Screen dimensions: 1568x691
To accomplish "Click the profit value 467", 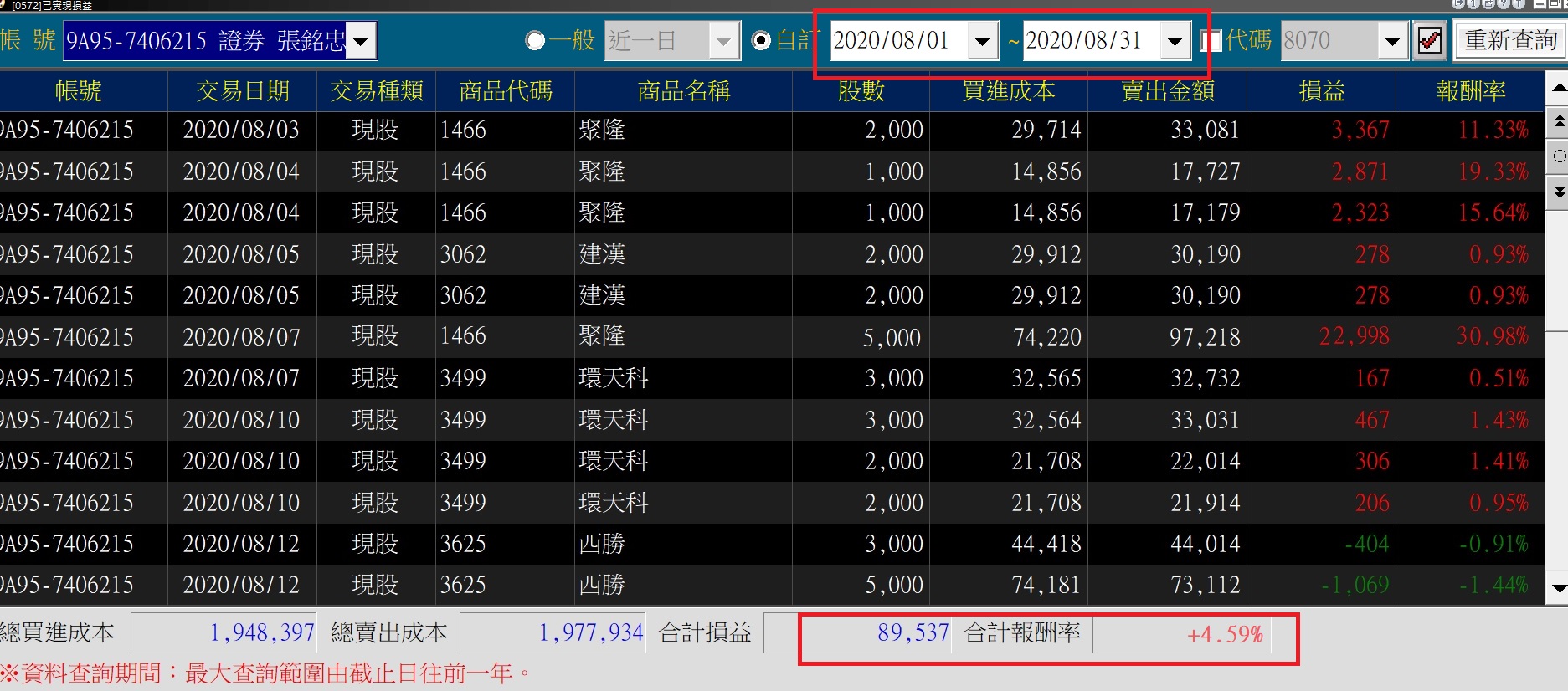I will point(1373,419).
